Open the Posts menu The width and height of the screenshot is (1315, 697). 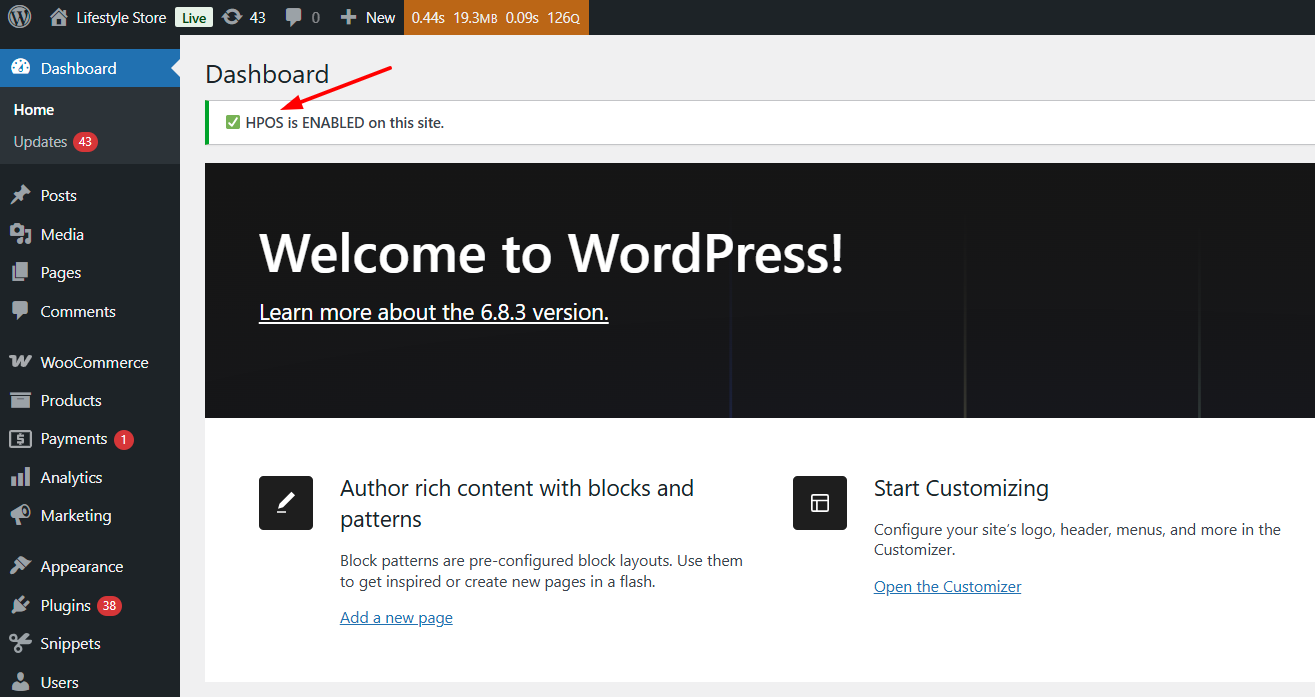(x=58, y=195)
